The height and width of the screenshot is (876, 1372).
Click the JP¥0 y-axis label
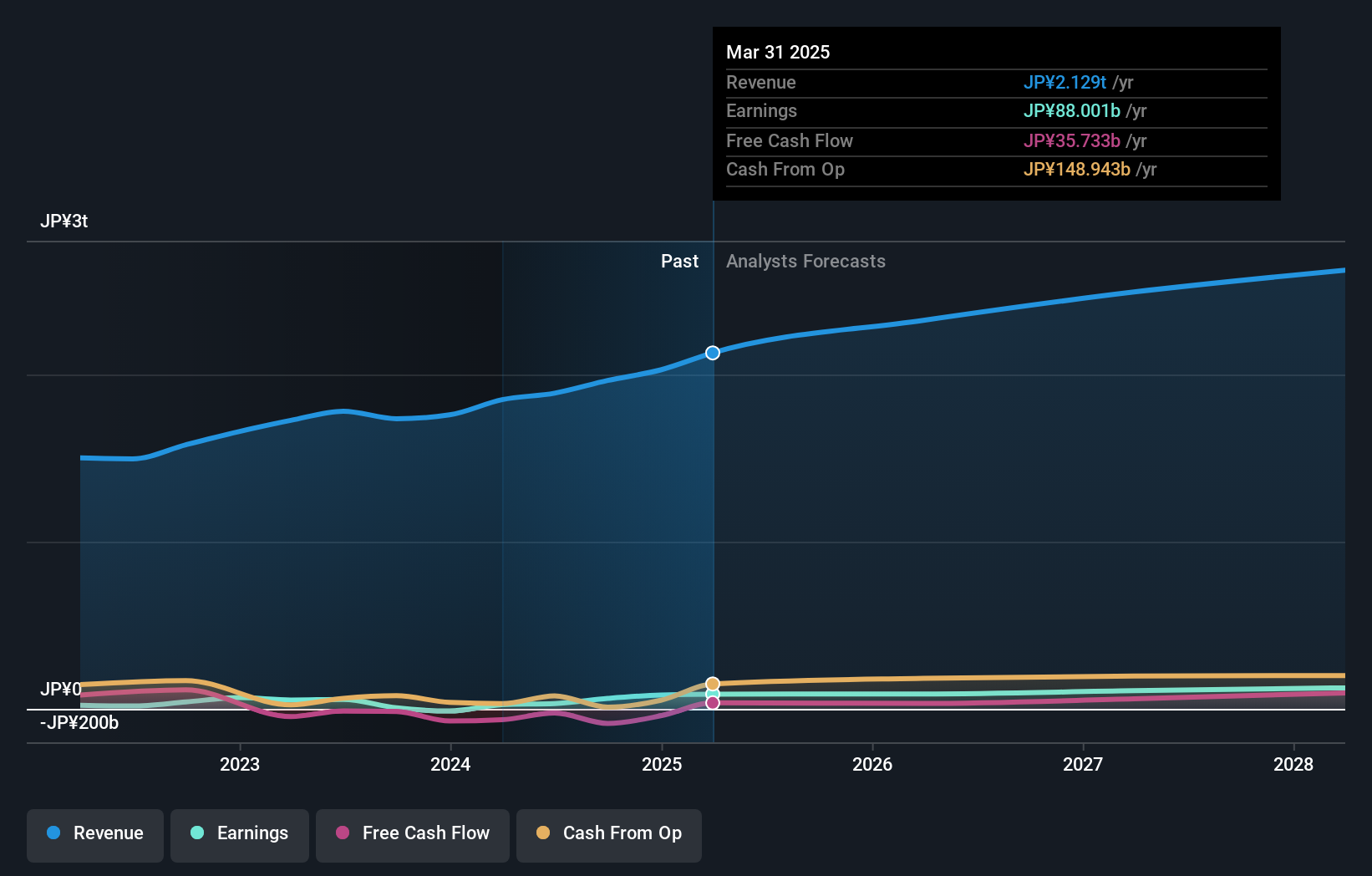point(61,689)
